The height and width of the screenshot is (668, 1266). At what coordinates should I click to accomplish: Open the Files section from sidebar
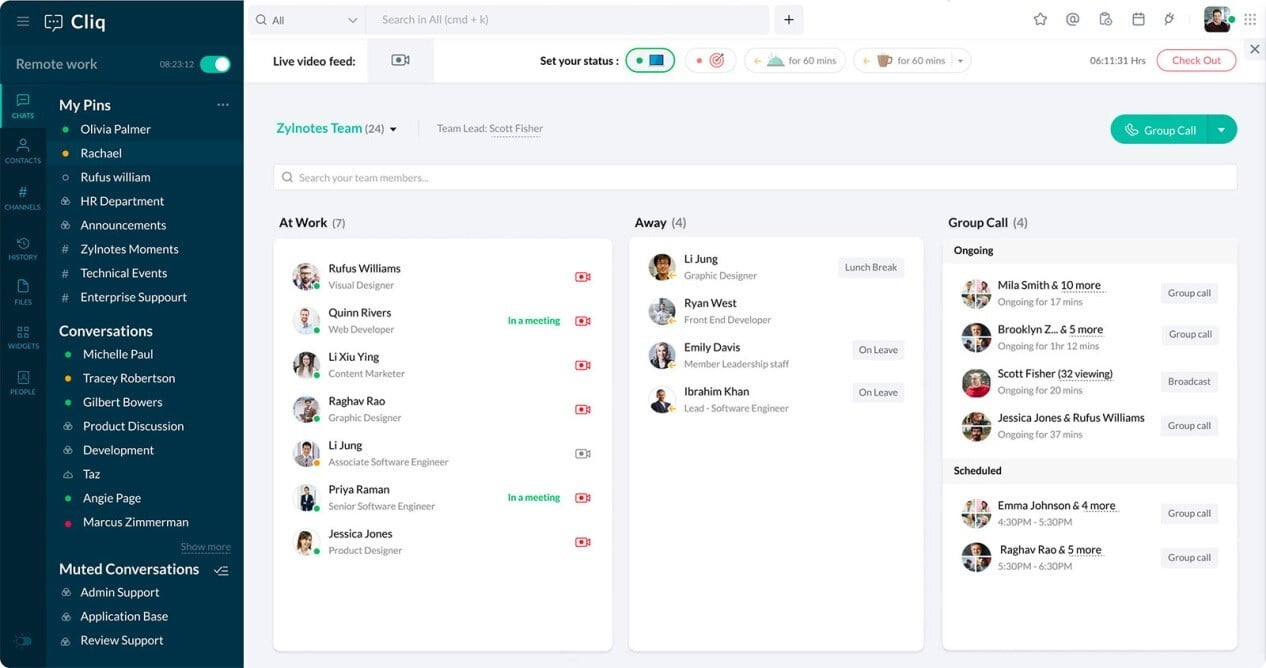pos(22,294)
